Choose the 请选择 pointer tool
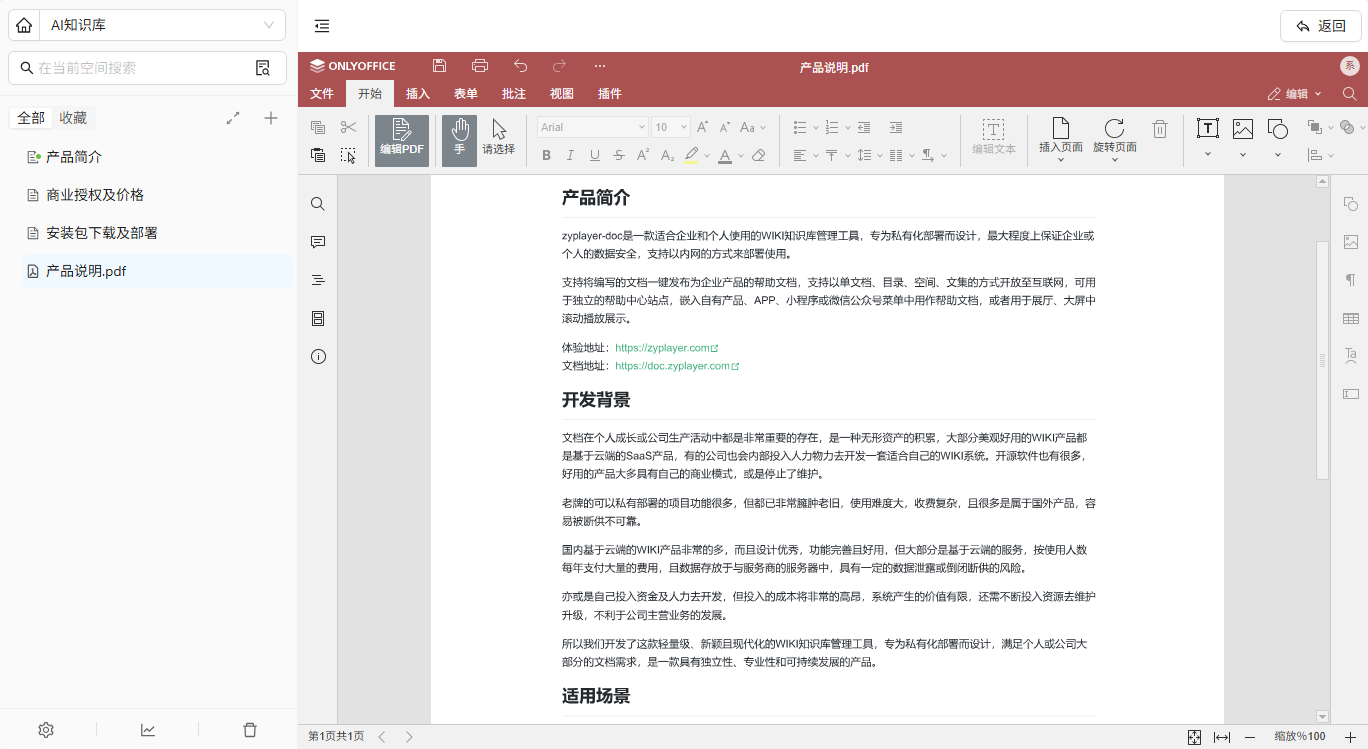Image resolution: width=1368 pixels, height=749 pixels. (498, 140)
